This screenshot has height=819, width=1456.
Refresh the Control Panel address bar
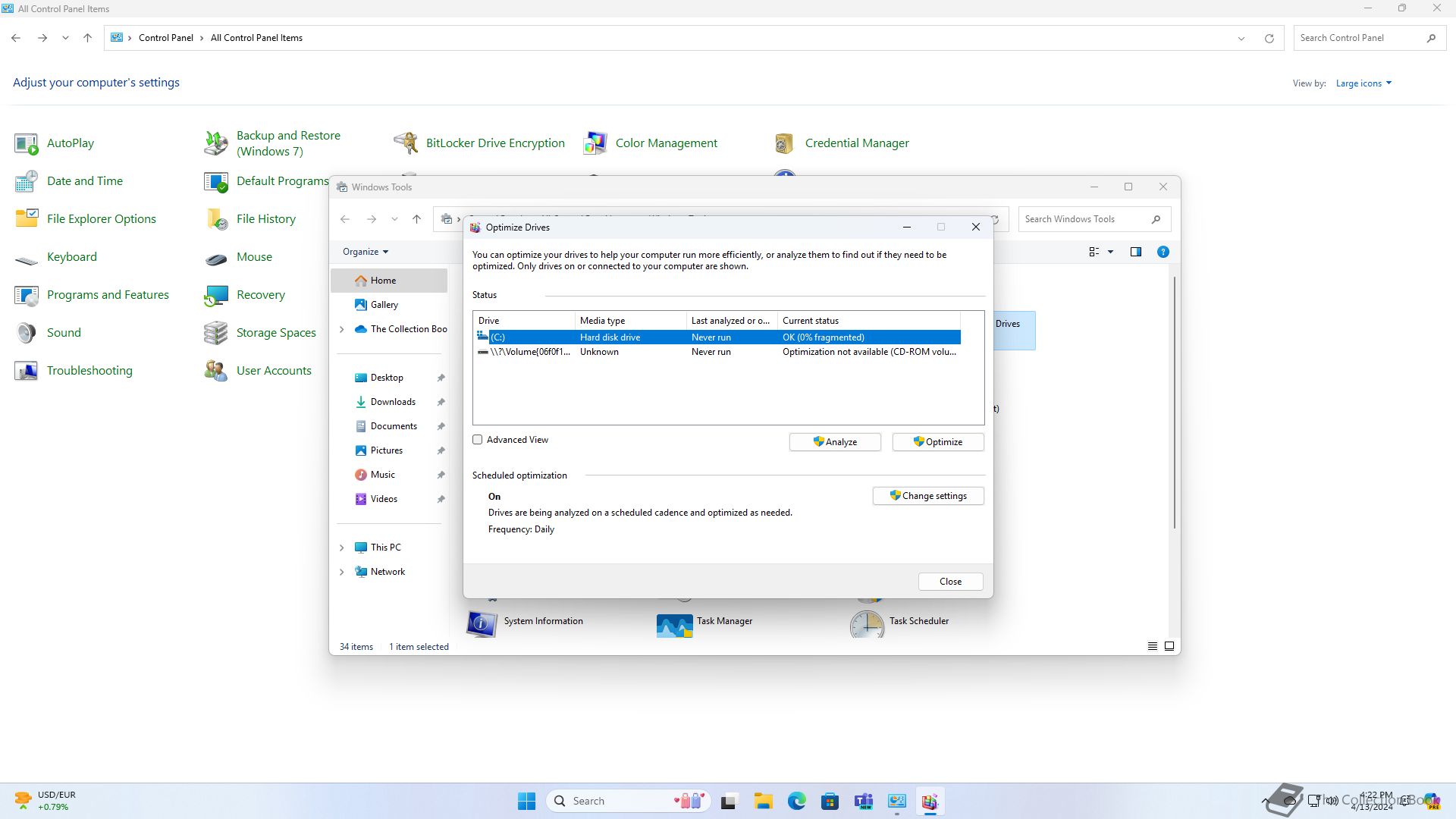click(x=1269, y=38)
